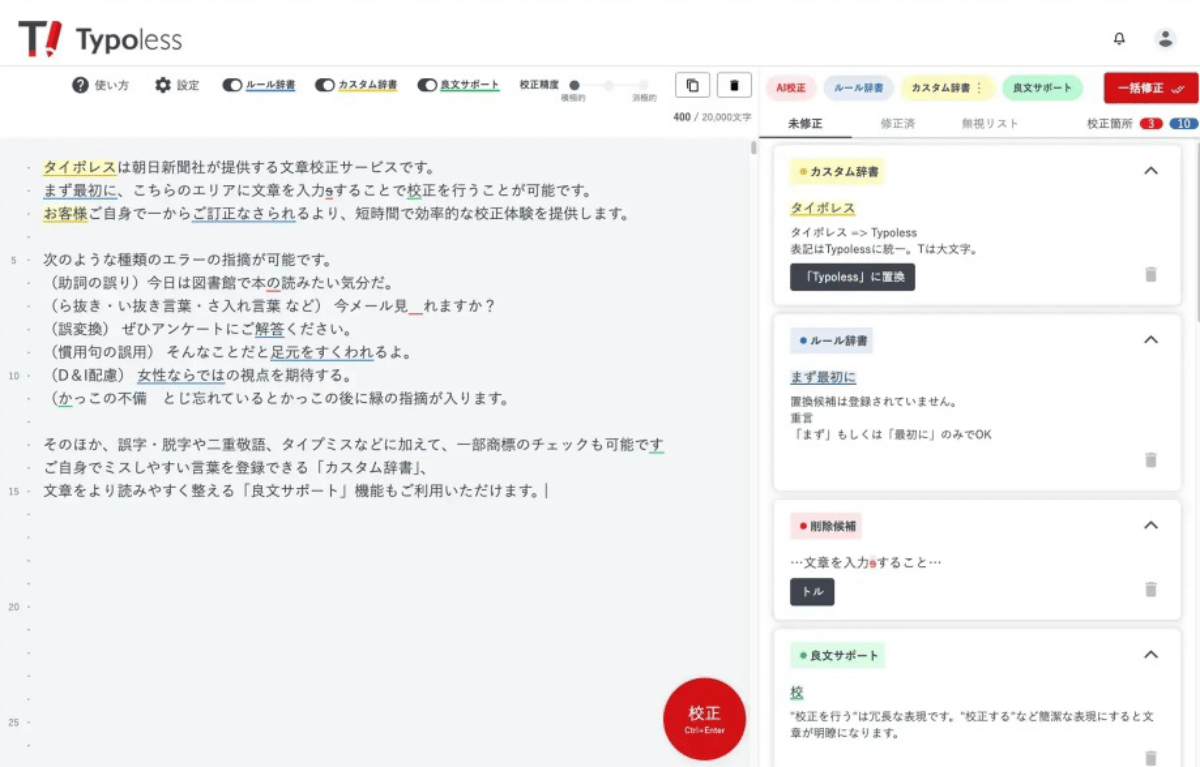This screenshot has height=767, width=1200.
Task: Open the 使い方 help icon
Action: click(x=81, y=86)
